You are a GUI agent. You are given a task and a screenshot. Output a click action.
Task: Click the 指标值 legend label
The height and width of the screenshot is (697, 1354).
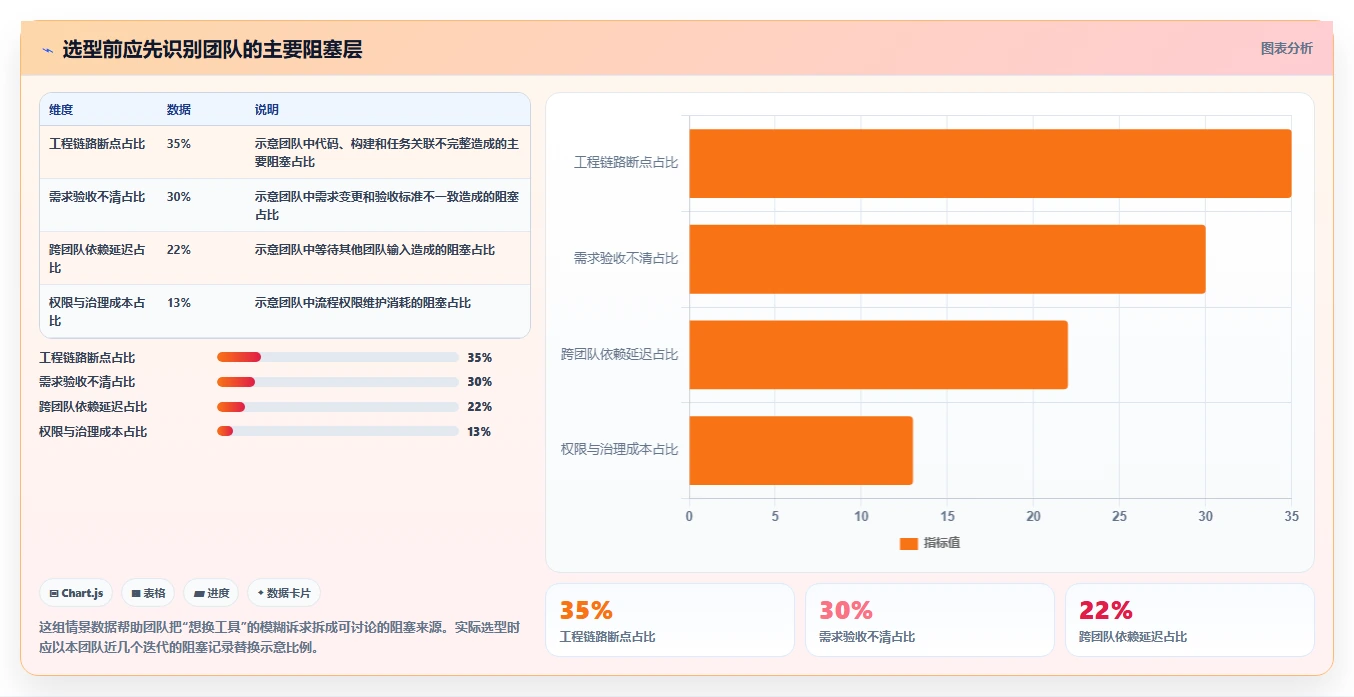pyautogui.click(x=942, y=543)
